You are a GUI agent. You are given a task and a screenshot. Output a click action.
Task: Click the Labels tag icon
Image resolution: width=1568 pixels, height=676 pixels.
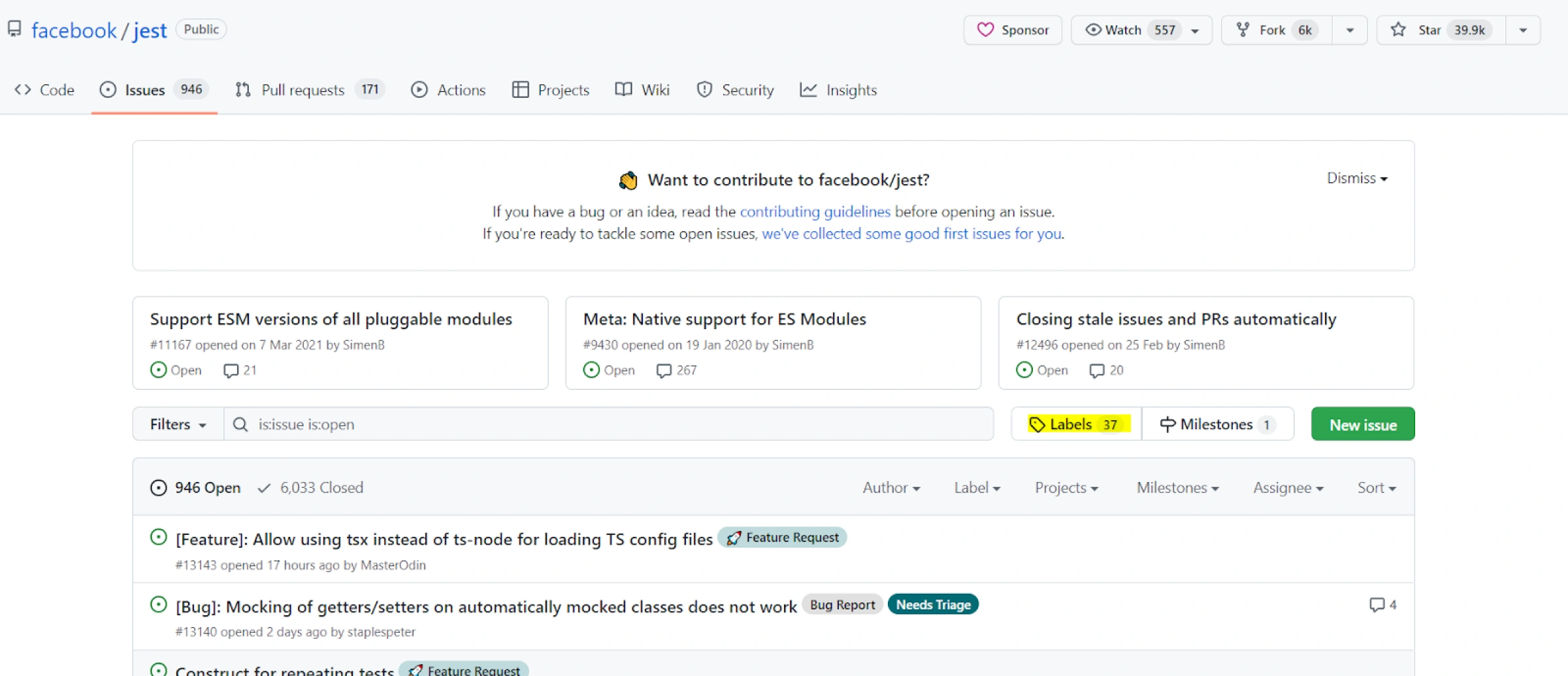click(1037, 425)
